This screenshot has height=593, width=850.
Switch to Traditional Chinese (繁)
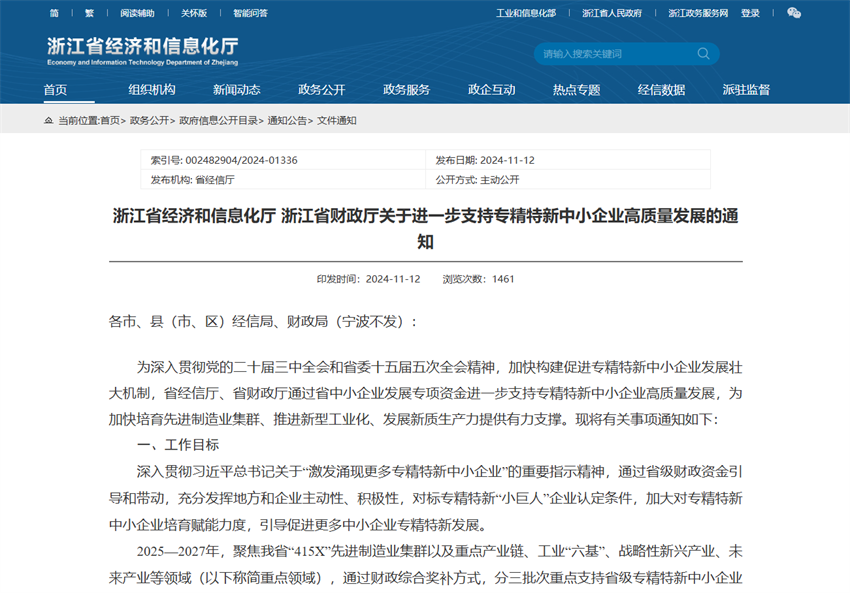point(89,13)
